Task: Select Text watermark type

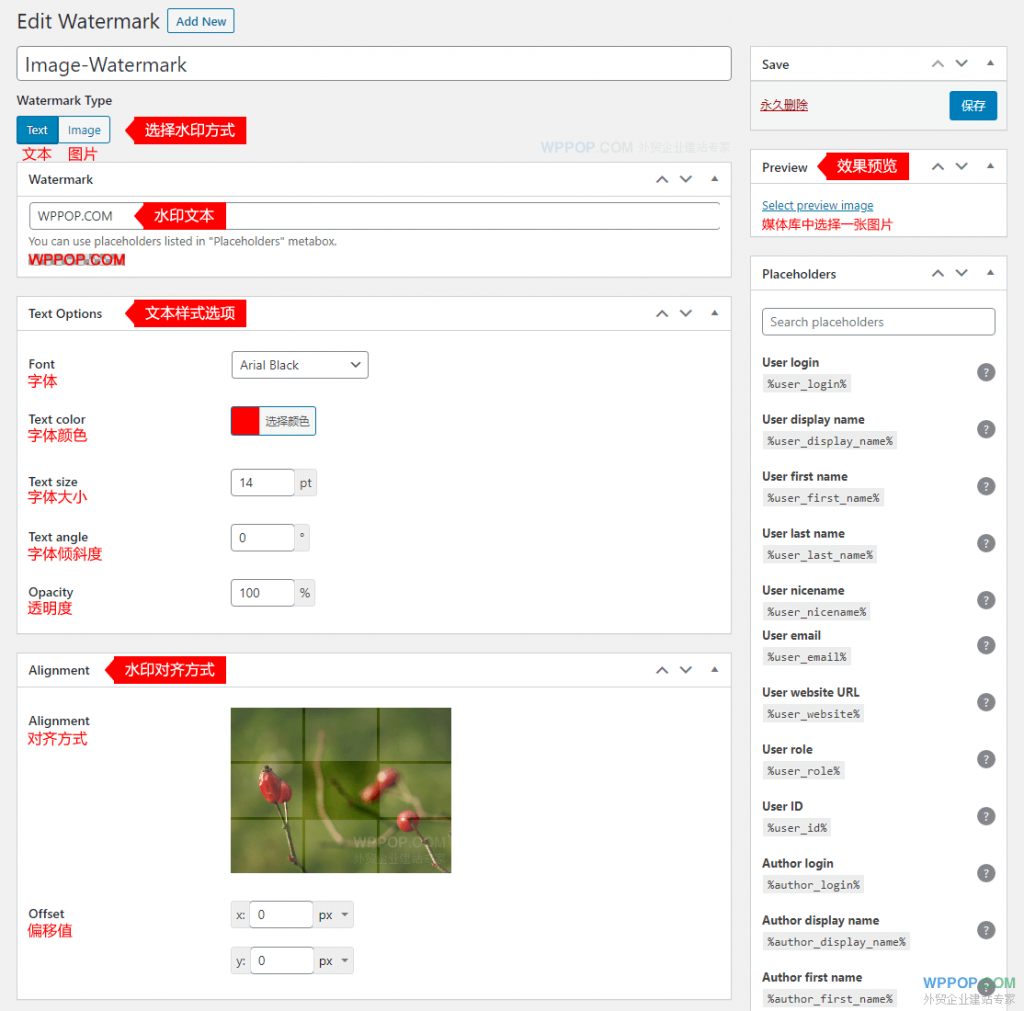Action: coord(37,130)
